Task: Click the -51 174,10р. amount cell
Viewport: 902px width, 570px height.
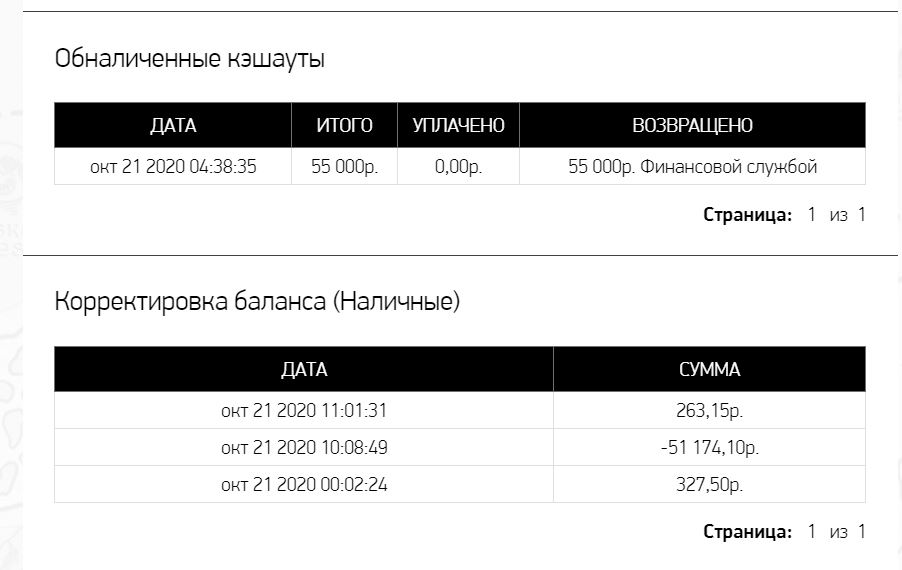Action: (709, 447)
